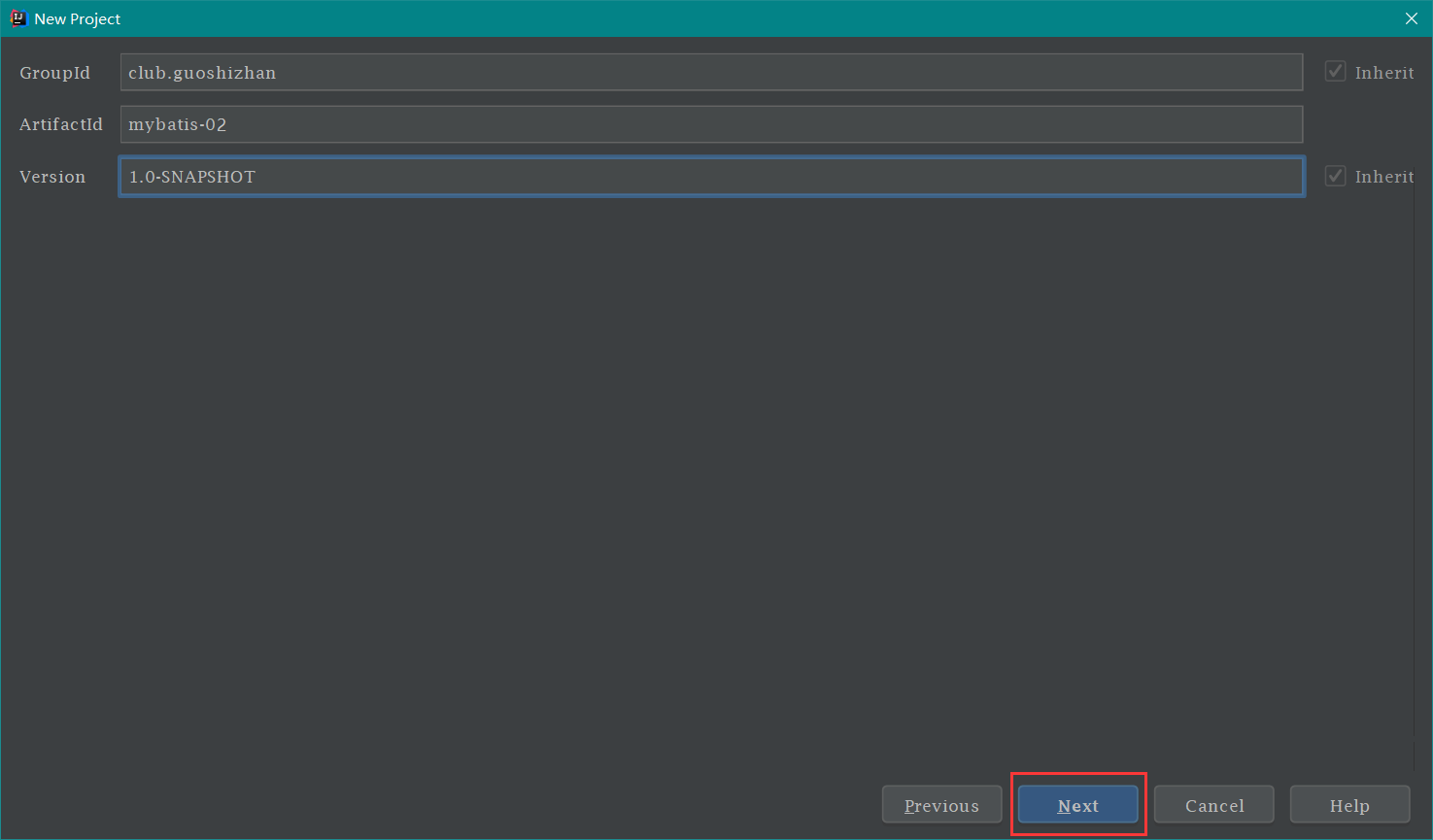
Task: Click the GroupId label
Action: [54, 73]
